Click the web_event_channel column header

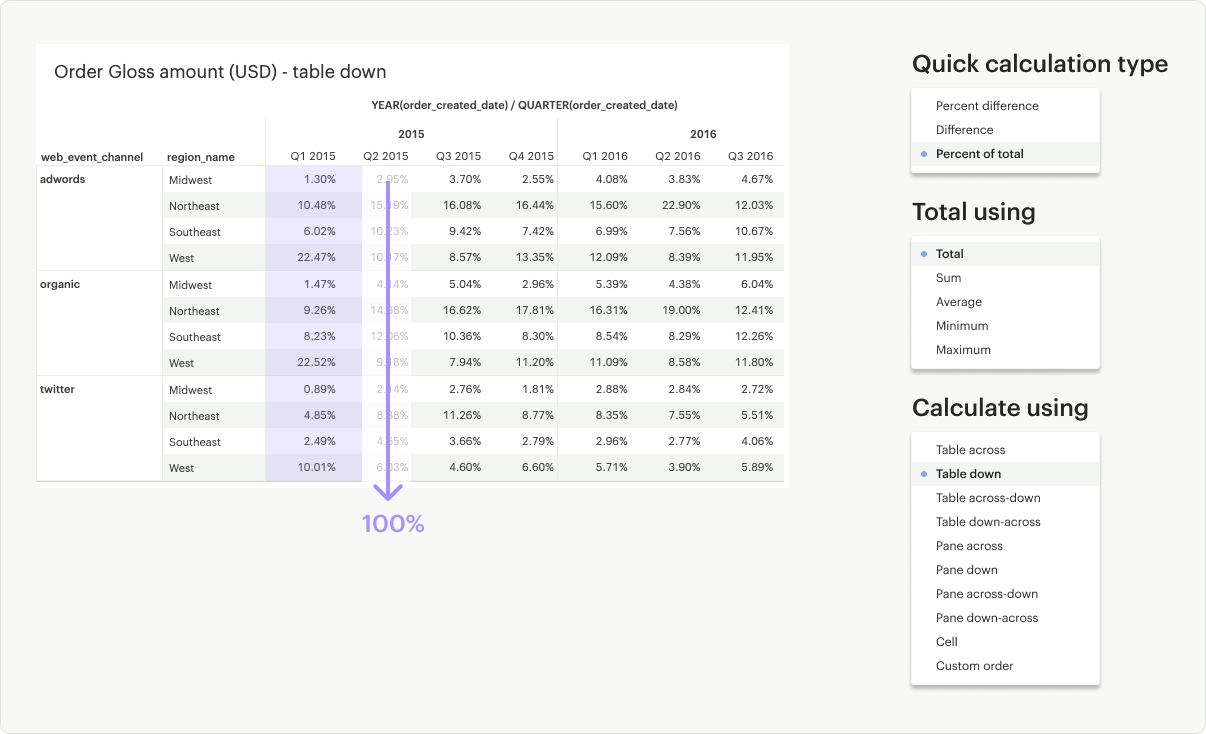pos(92,157)
